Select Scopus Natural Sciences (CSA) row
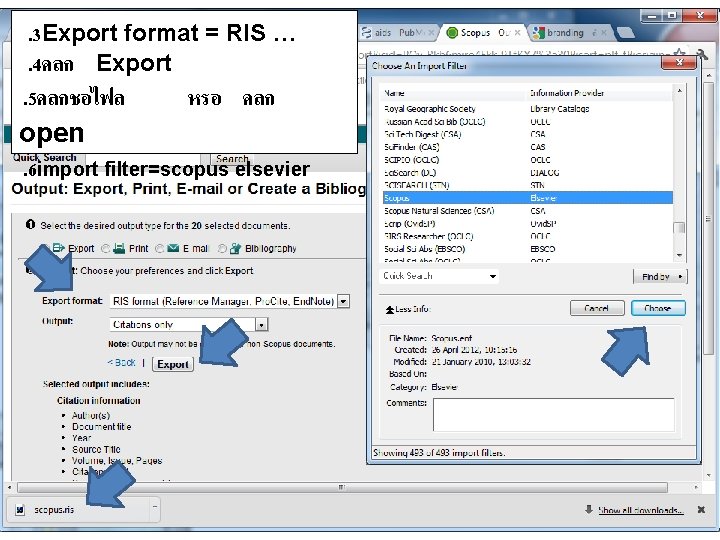Viewport: 720px width, 540px height. 528,211
